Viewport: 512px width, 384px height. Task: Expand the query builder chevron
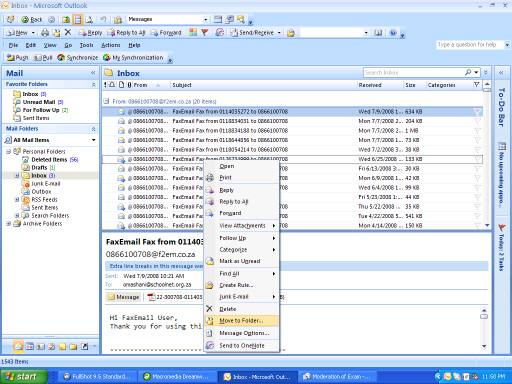click(486, 72)
